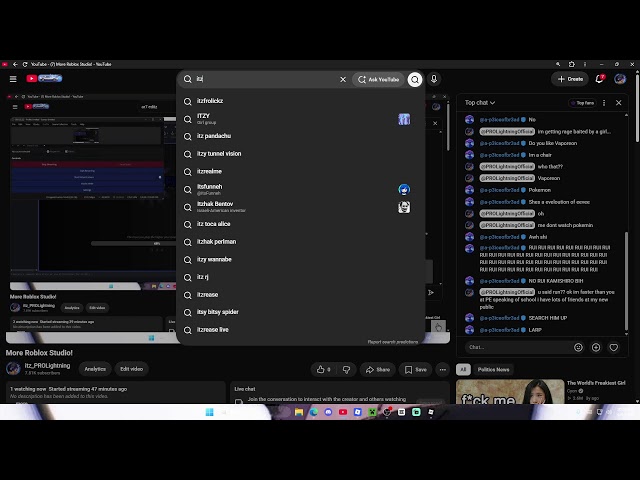The image size is (640, 480).
Task: Open account avatar menu top right
Action: [620, 79]
